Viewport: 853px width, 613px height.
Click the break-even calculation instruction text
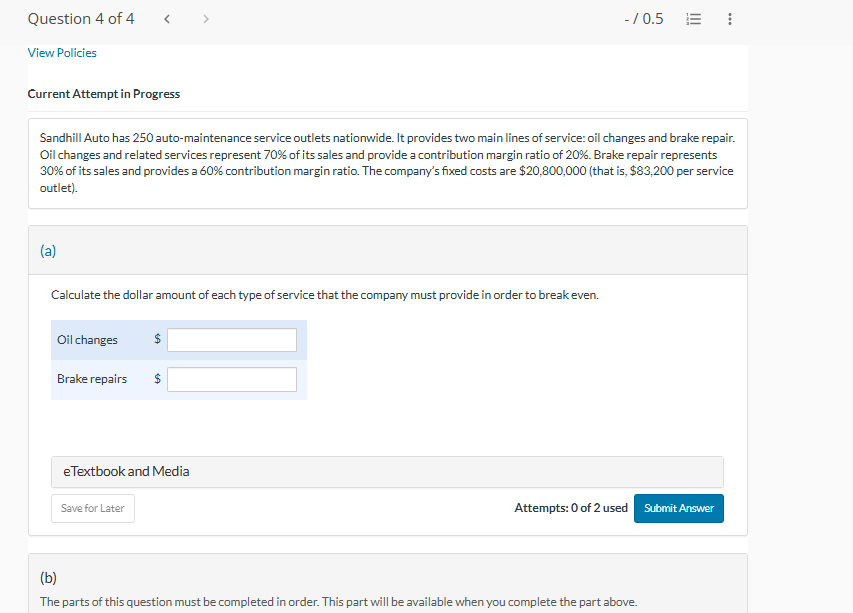click(324, 295)
